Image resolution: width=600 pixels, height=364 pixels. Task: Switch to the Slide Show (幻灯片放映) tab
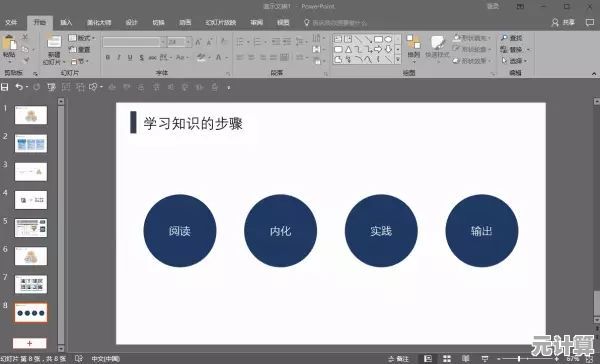pyautogui.click(x=220, y=23)
